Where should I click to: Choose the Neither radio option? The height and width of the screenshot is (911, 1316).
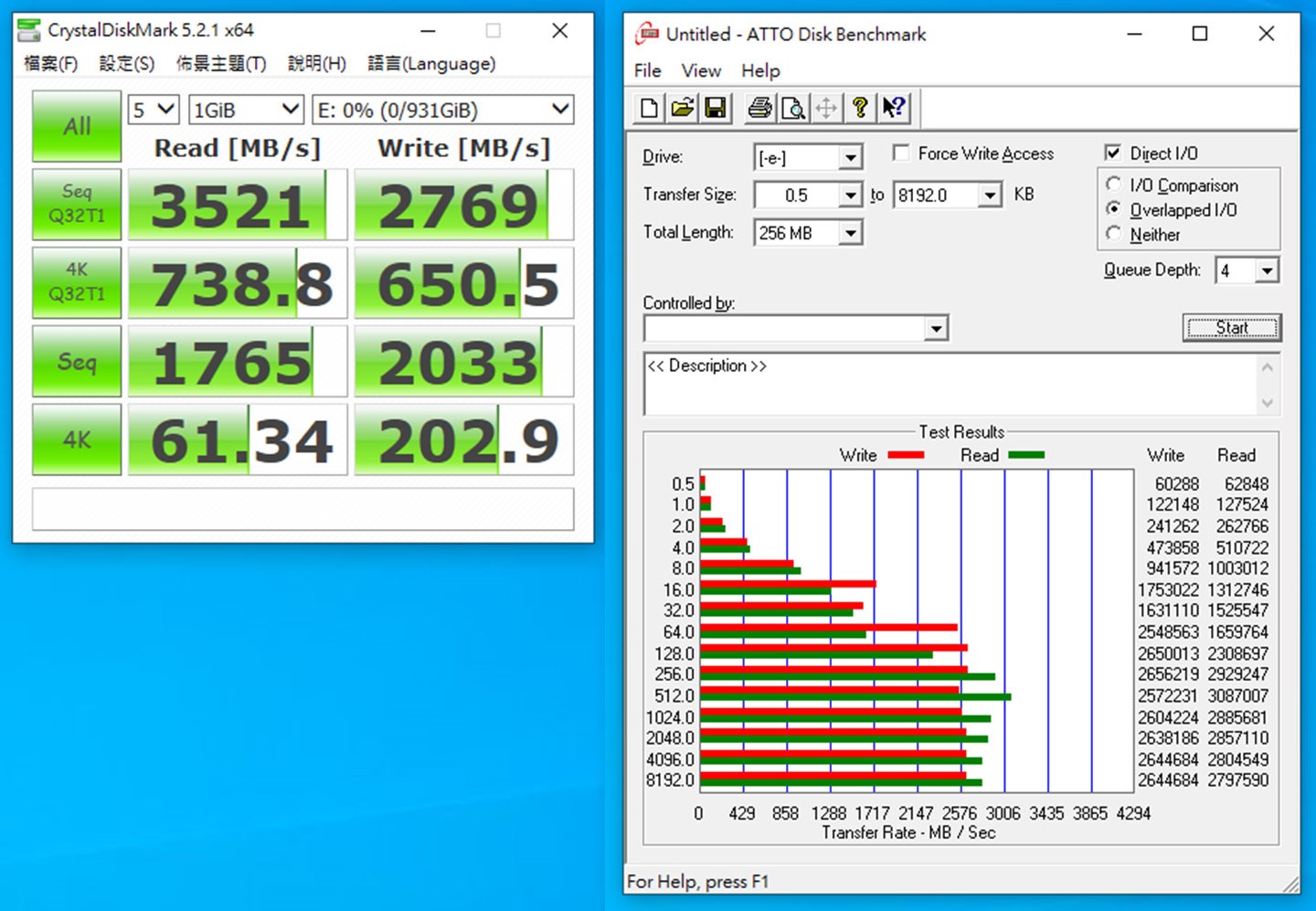(x=1113, y=233)
